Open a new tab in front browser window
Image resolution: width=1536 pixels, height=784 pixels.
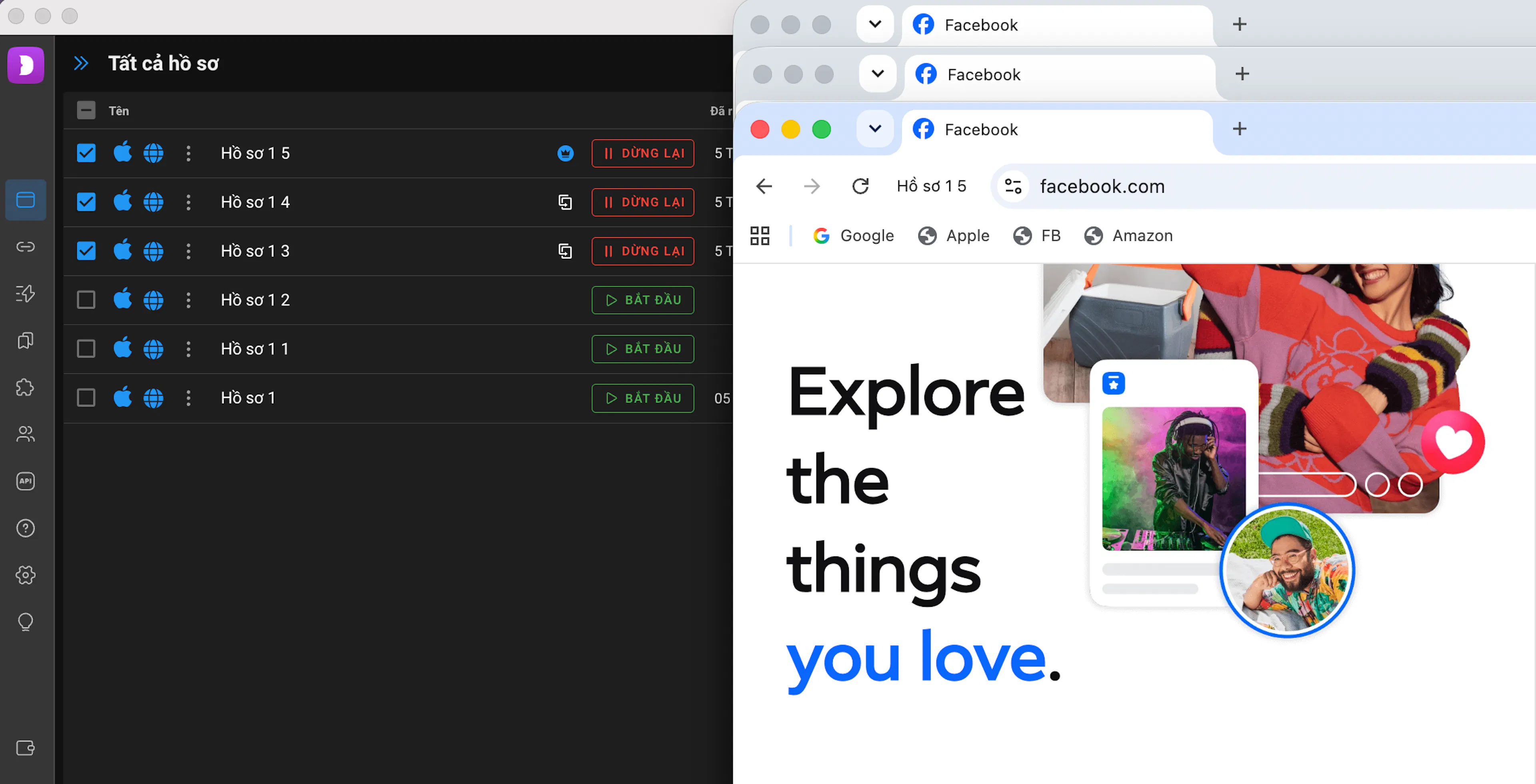tap(1240, 129)
